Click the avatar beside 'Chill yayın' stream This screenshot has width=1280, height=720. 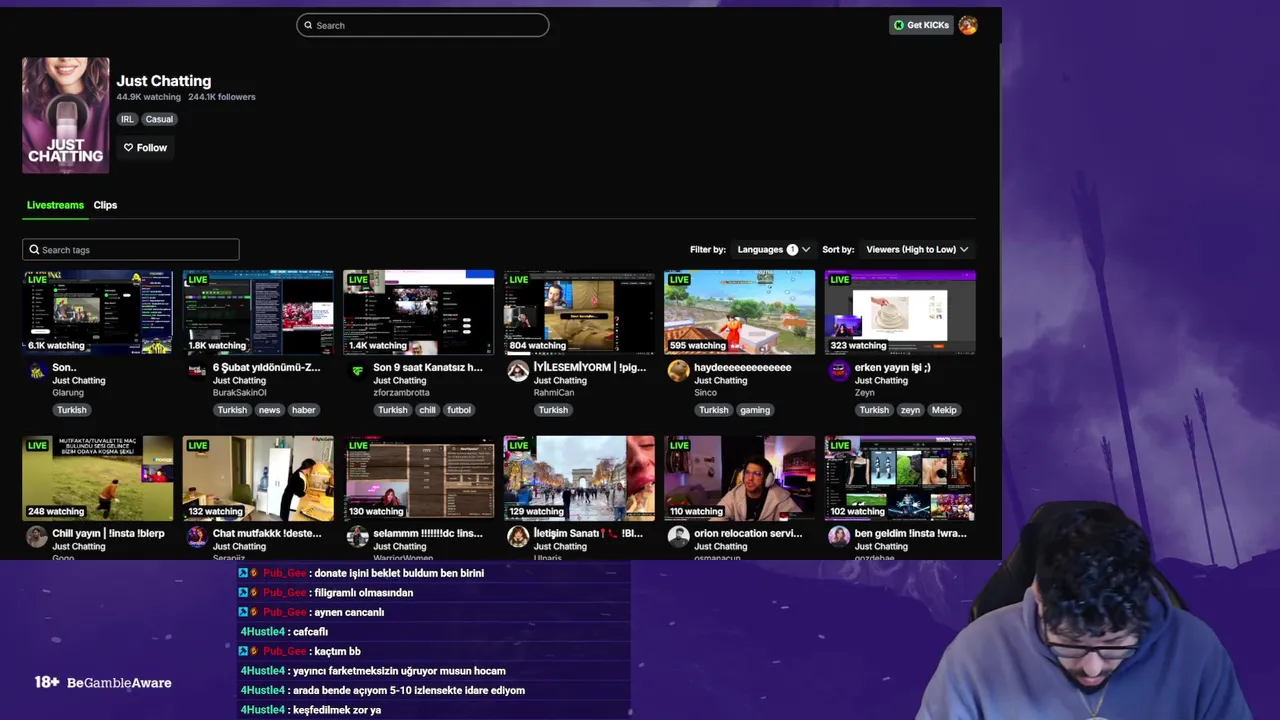tap(37, 537)
